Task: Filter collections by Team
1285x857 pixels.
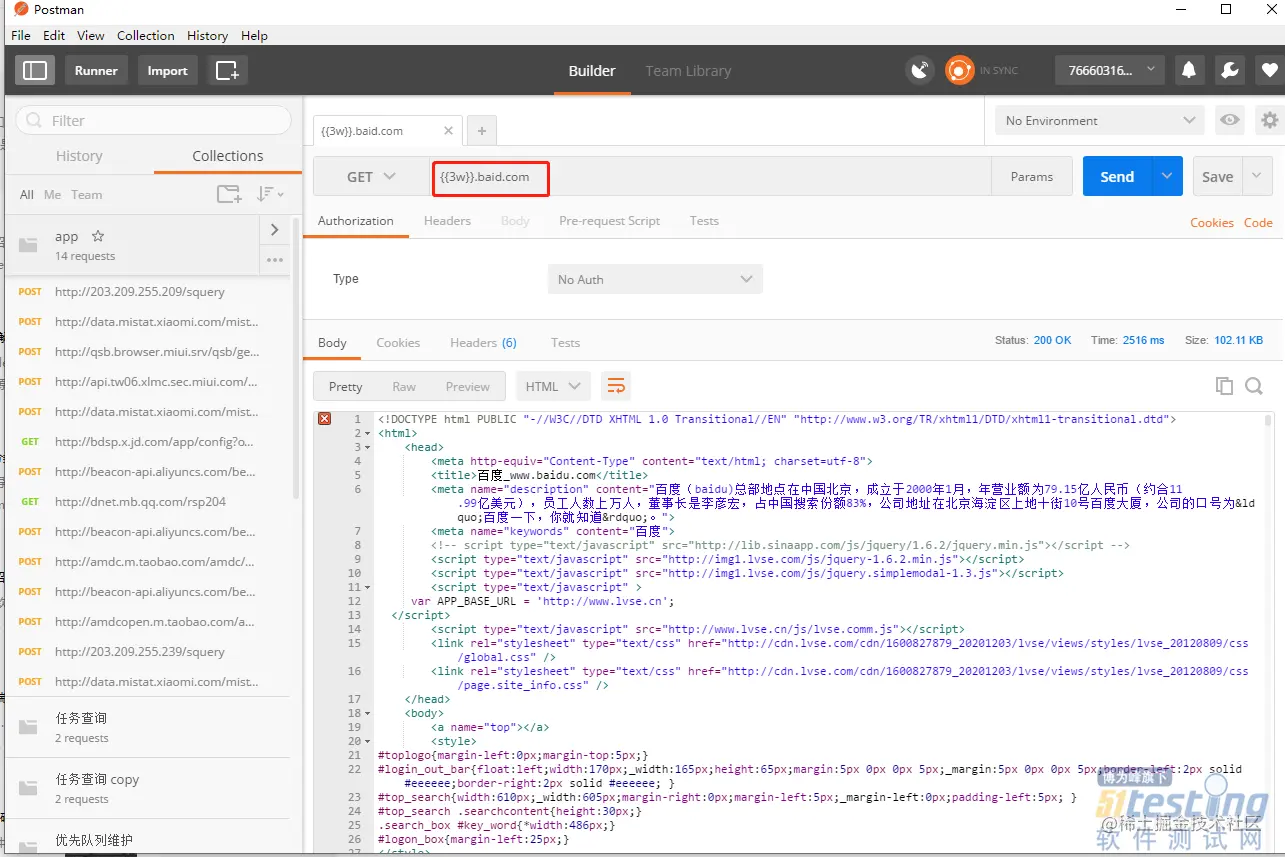Action: pyautogui.click(x=86, y=194)
